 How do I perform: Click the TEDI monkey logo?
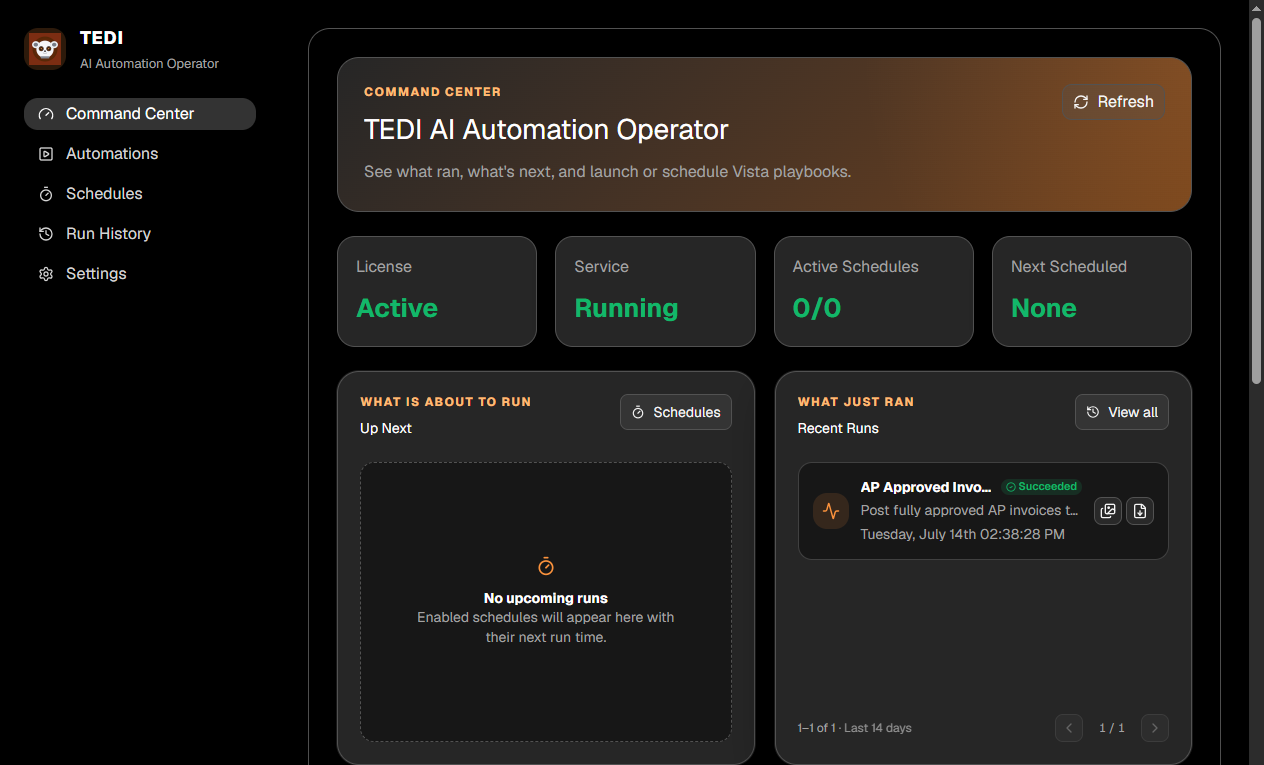(45, 49)
